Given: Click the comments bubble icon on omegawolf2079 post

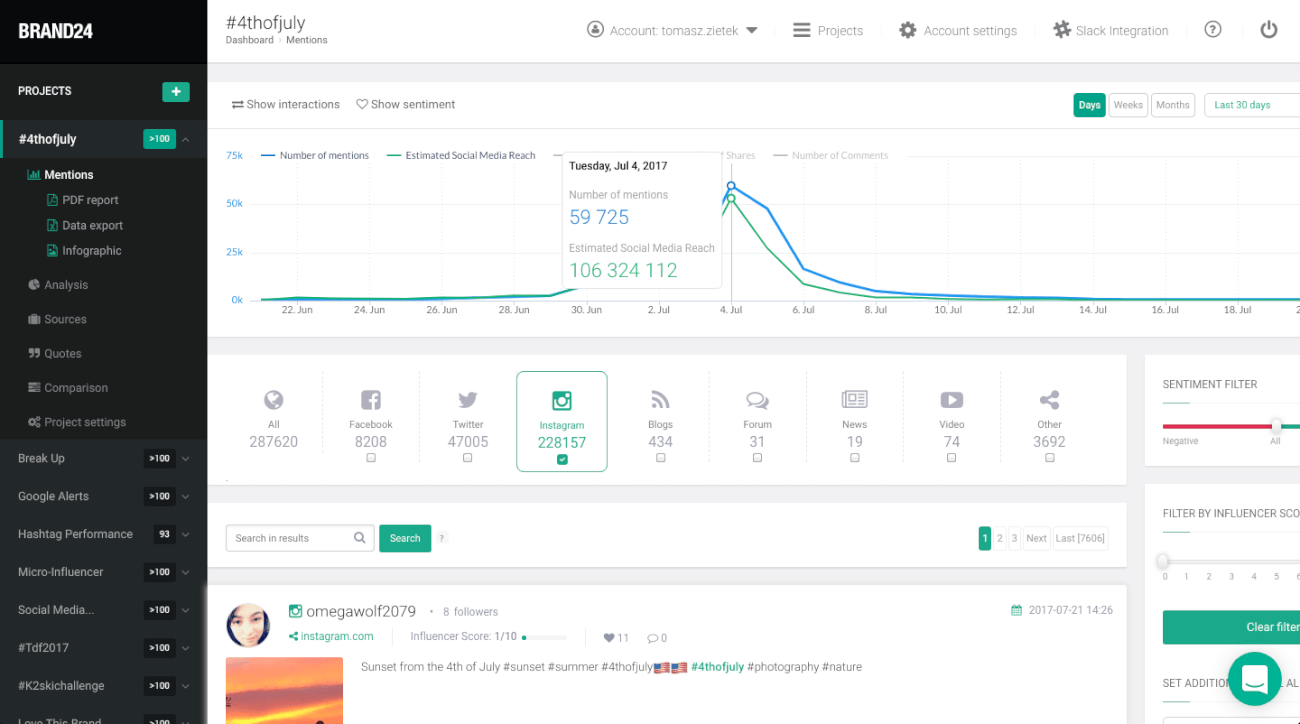Looking at the screenshot, I should coord(652,638).
